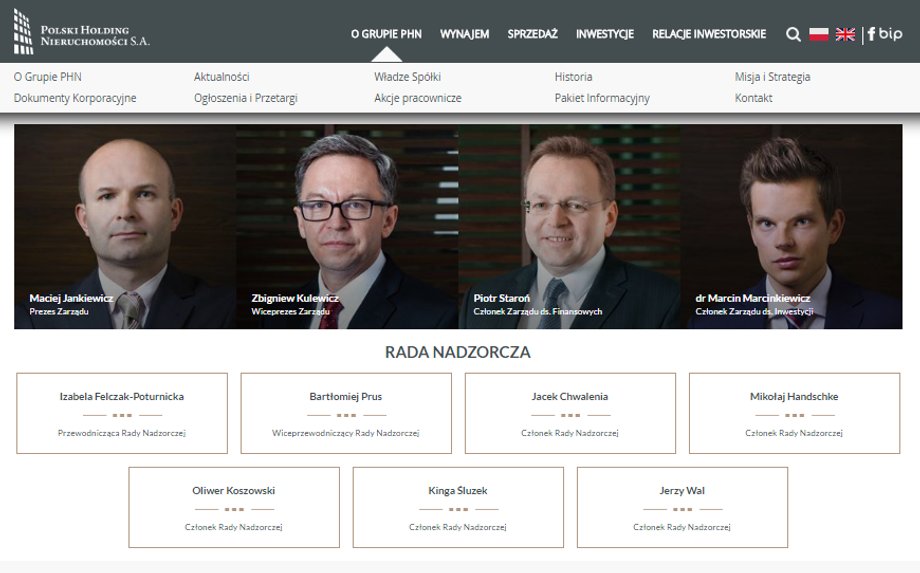The width and height of the screenshot is (920, 573).
Task: Open the O GRUPIE PHN menu
Action: pos(386,34)
